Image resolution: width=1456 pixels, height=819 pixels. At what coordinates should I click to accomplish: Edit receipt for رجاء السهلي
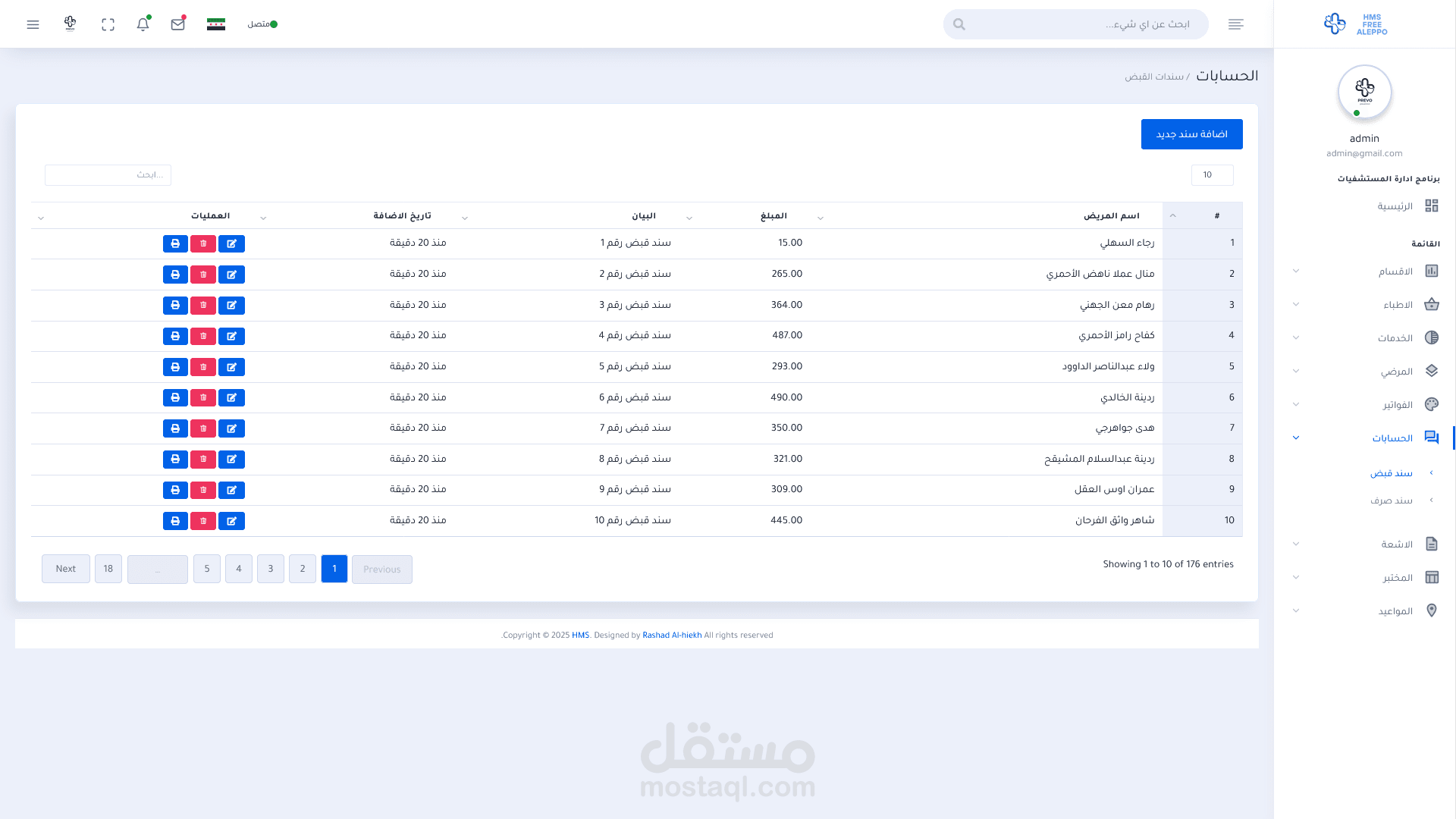[231, 243]
